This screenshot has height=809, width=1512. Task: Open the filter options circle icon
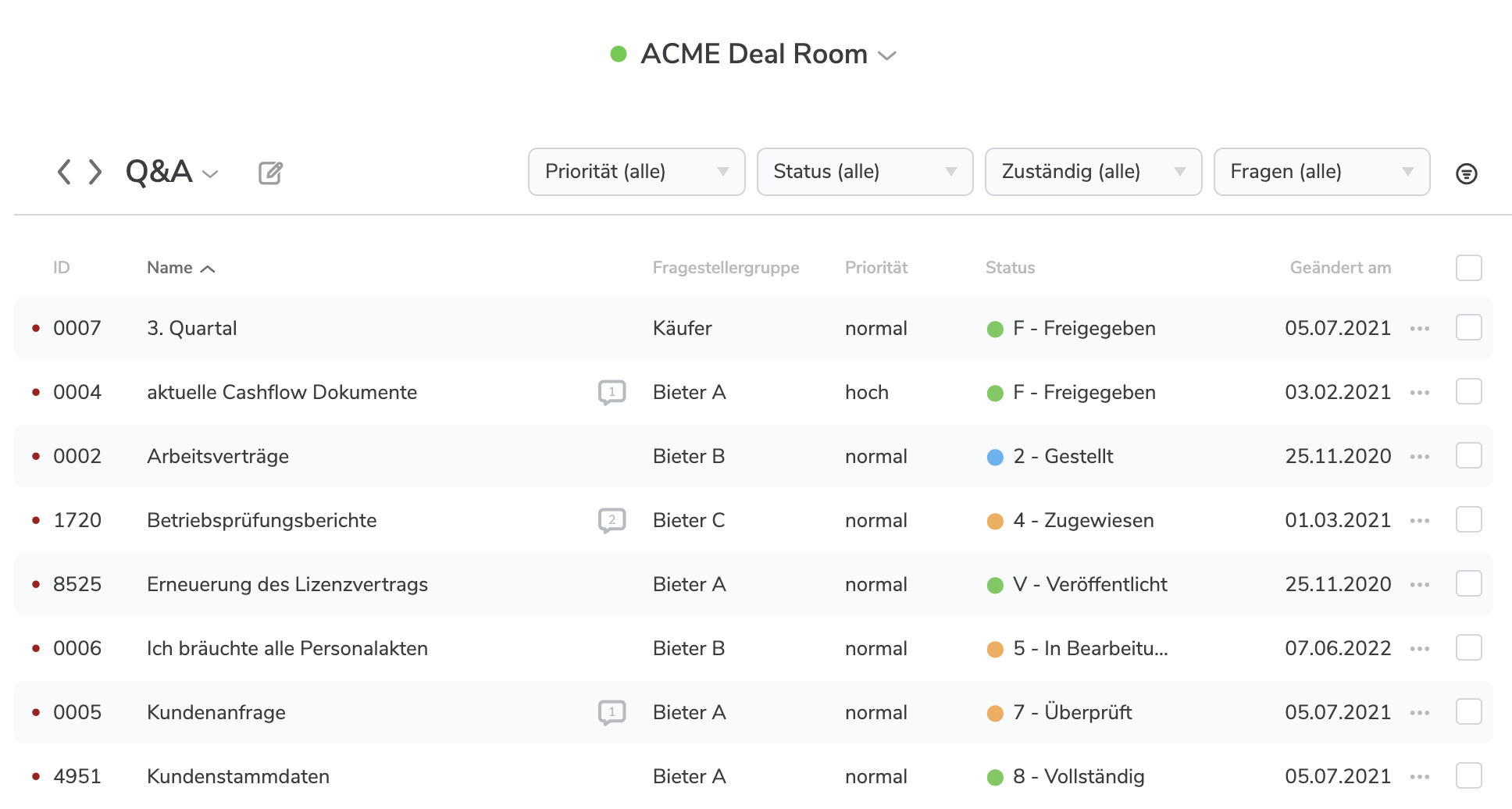coord(1466,173)
